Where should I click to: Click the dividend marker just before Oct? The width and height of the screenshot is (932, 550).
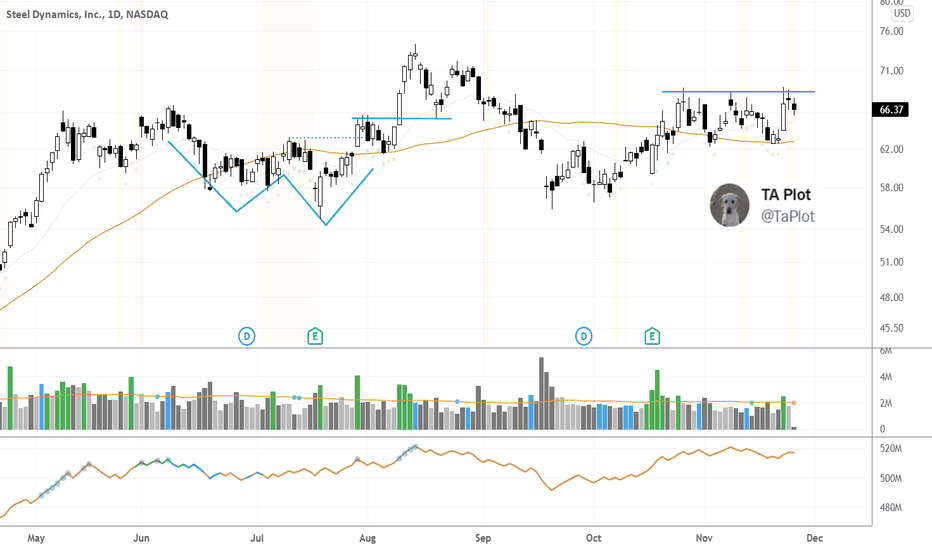(584, 337)
